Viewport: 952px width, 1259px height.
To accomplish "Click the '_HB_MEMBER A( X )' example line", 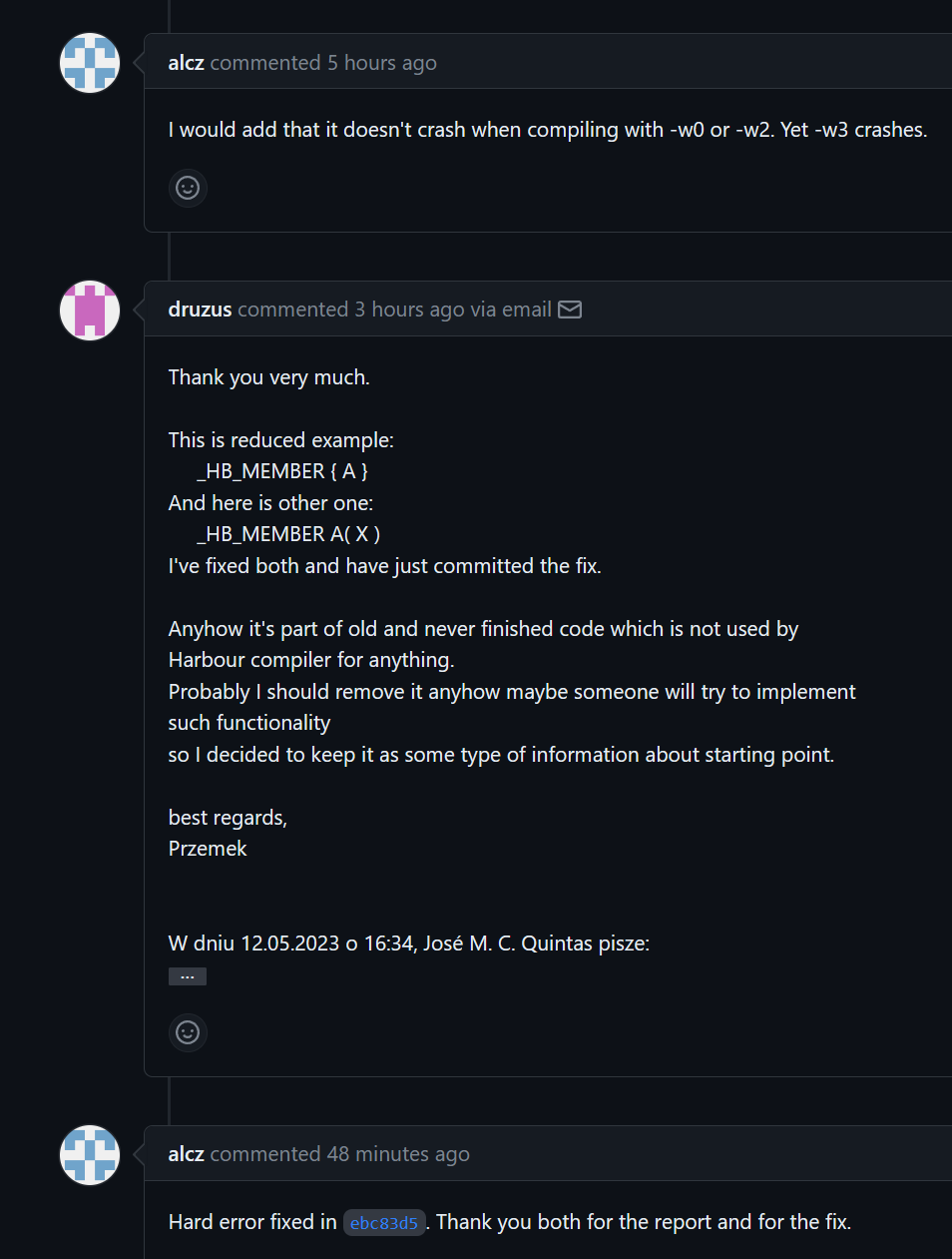I will [288, 534].
